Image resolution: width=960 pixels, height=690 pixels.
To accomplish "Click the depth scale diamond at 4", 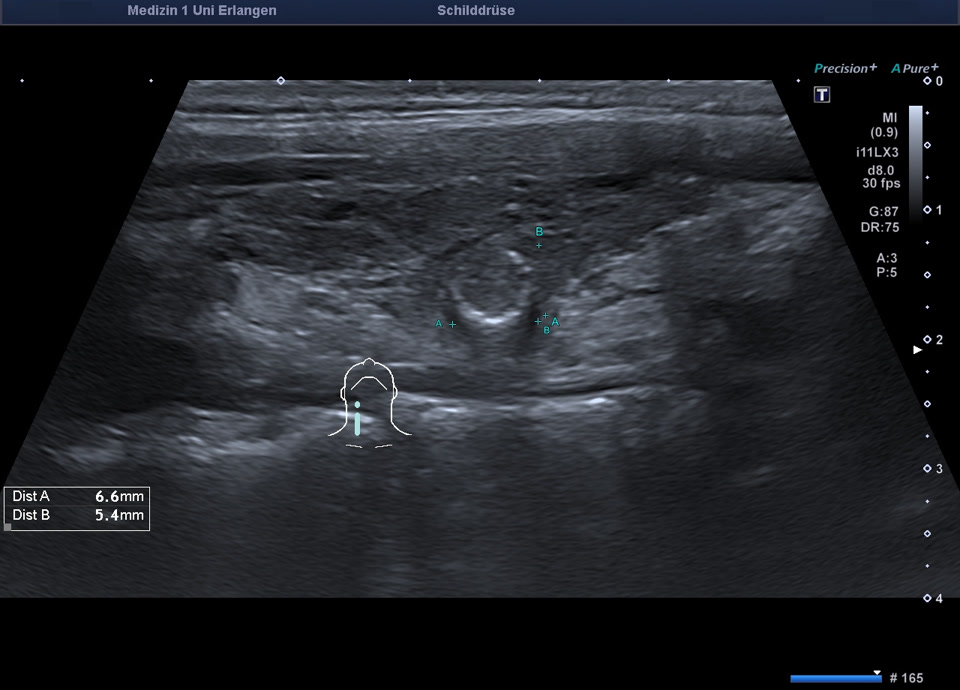I will point(926,598).
